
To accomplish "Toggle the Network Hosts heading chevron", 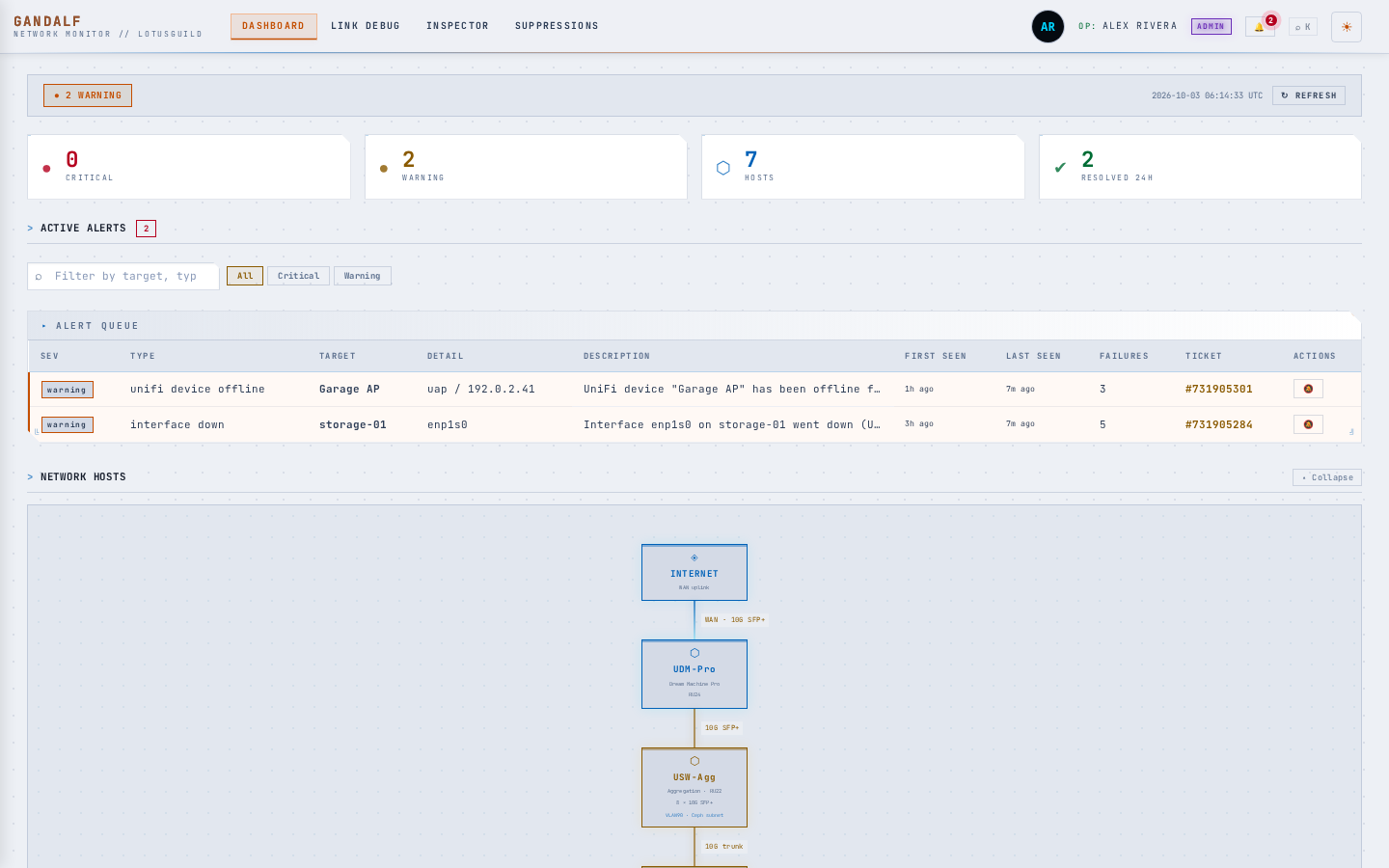I will pos(31,477).
